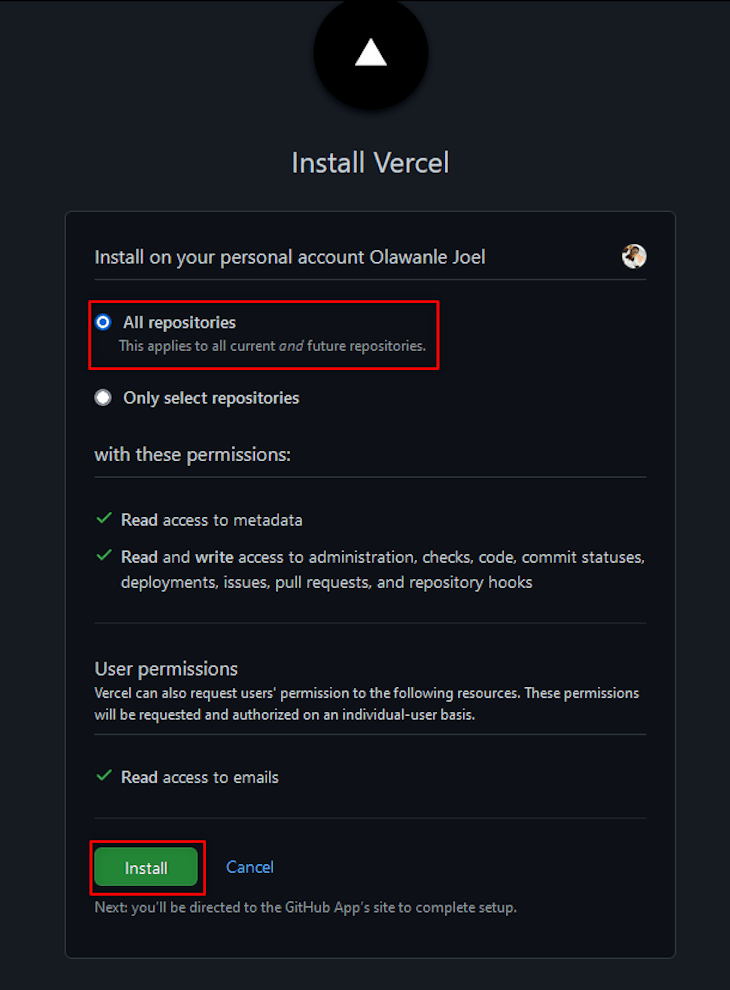Select the All repositories radio button

tap(103, 322)
